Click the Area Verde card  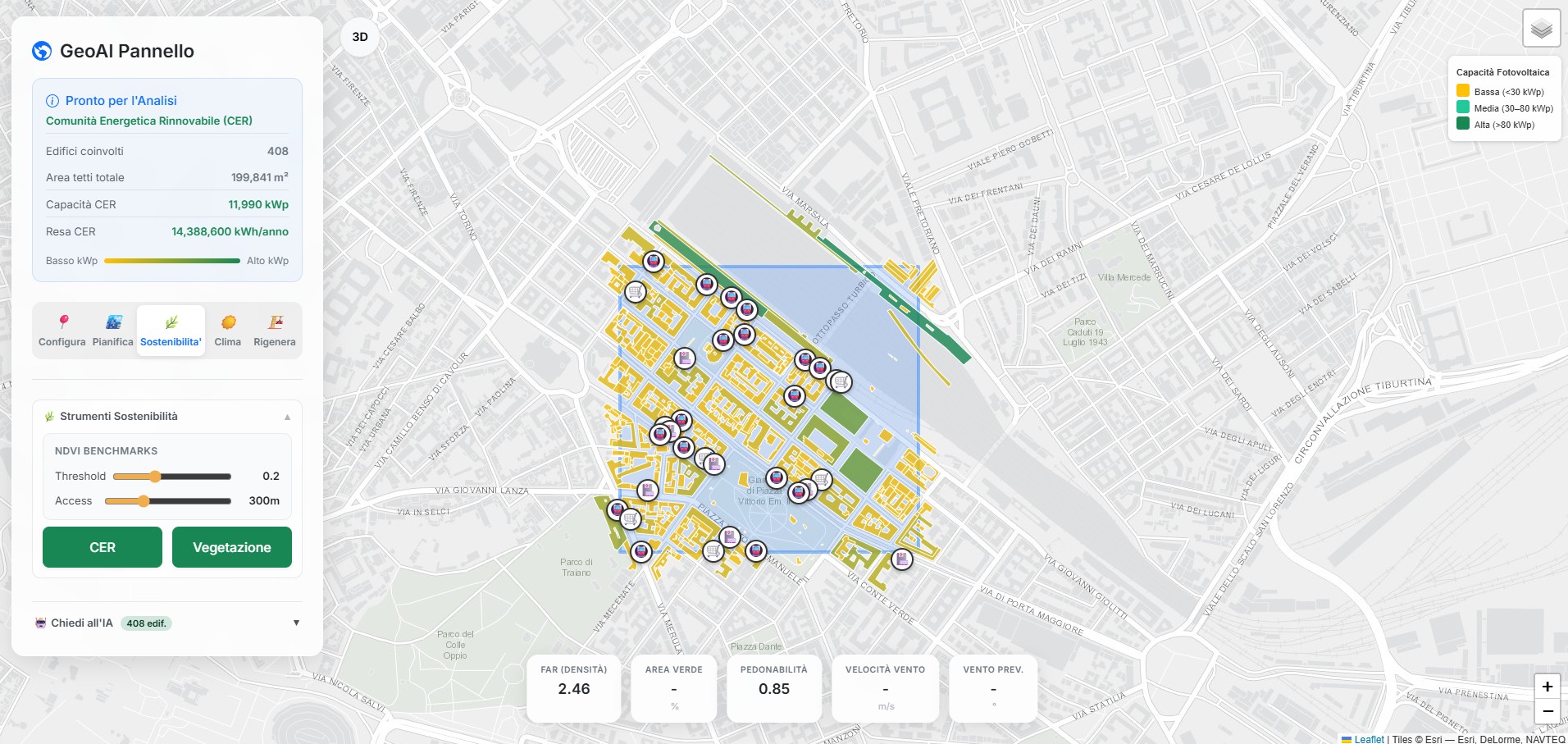tap(674, 688)
